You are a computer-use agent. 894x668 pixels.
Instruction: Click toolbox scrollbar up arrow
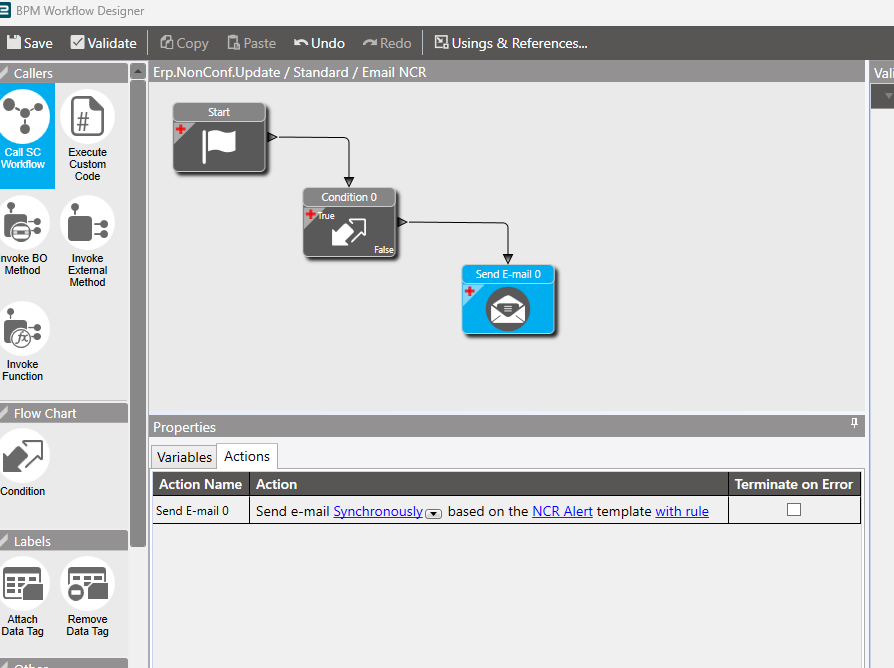pos(137,71)
